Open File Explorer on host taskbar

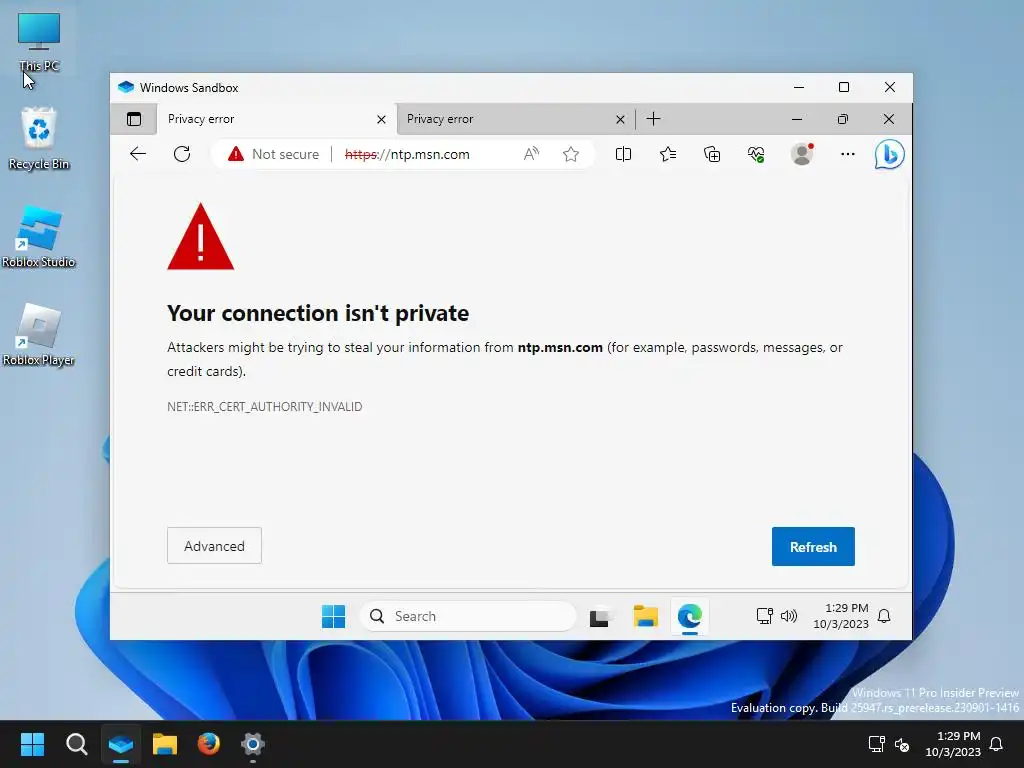click(165, 744)
